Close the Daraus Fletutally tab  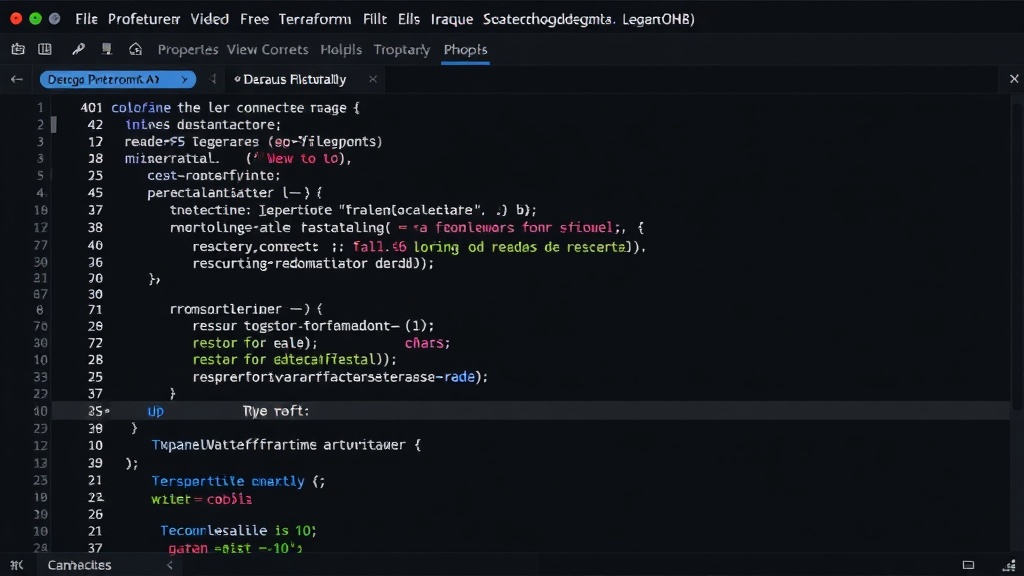point(372,79)
